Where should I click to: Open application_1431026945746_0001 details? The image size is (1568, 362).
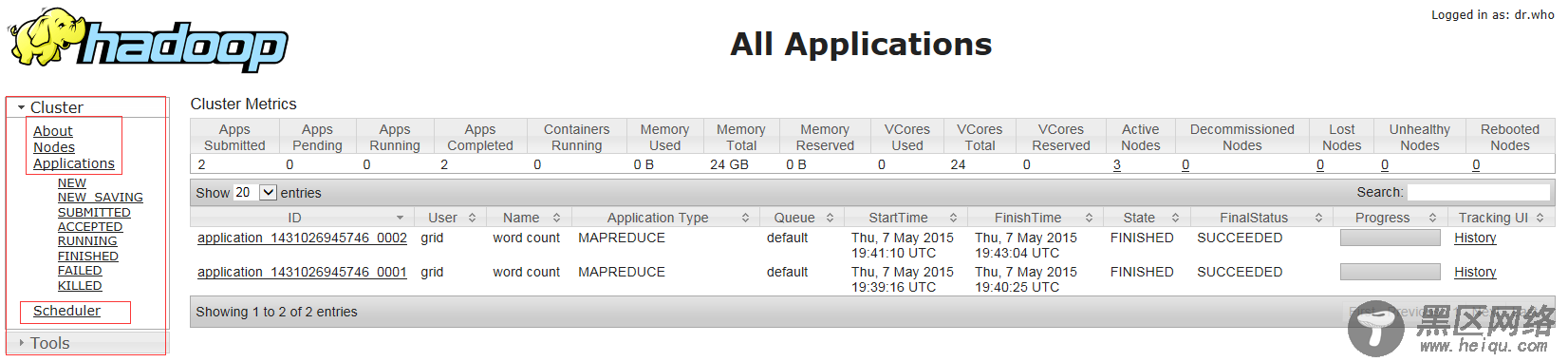click(302, 272)
